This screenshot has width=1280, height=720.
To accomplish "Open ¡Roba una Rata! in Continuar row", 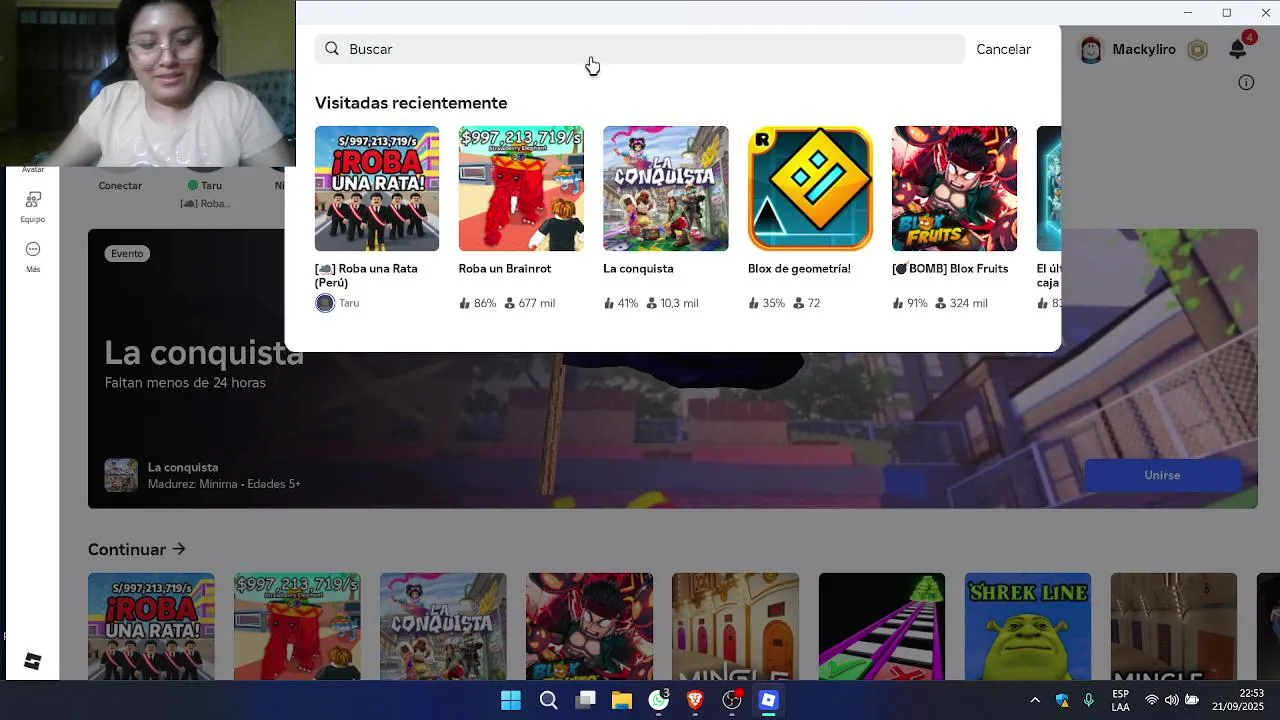I will [x=151, y=626].
